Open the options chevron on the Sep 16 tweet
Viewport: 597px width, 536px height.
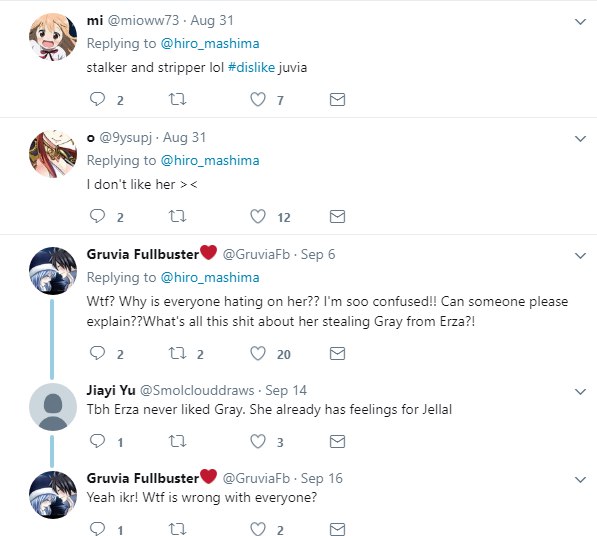coord(580,479)
